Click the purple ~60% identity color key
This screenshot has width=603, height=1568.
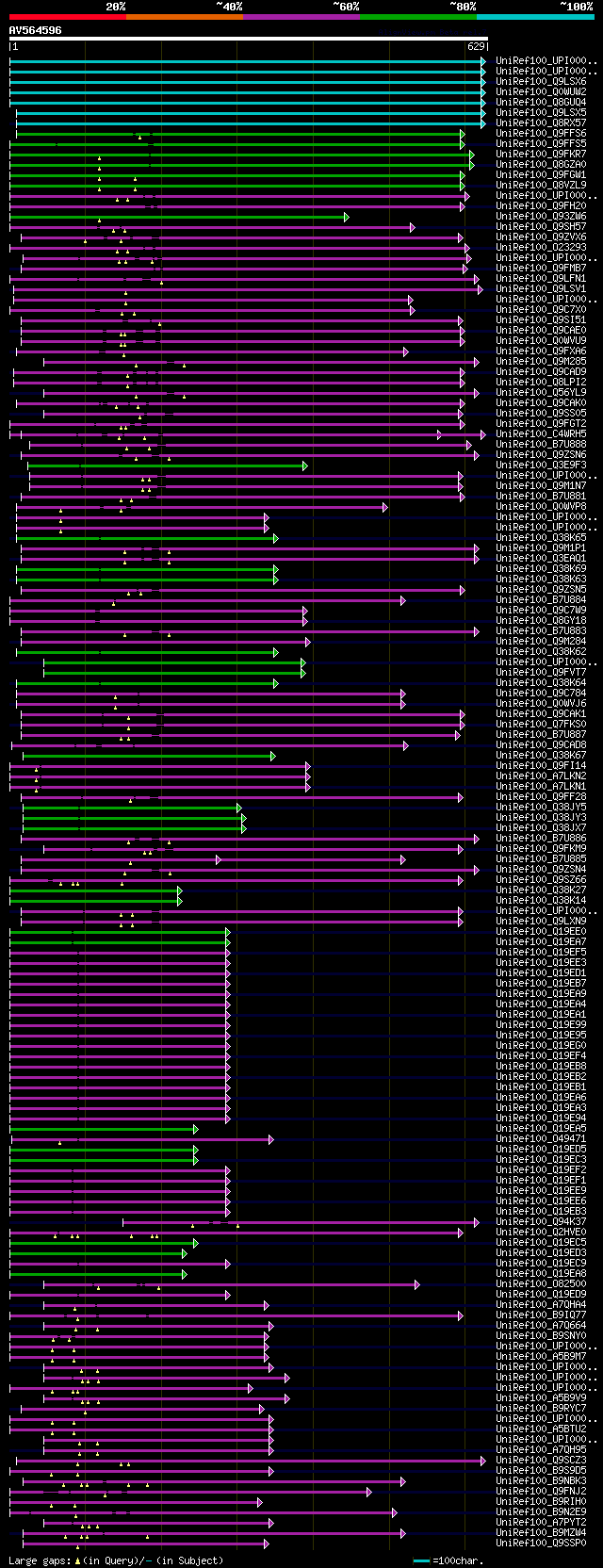pyautogui.click(x=301, y=17)
